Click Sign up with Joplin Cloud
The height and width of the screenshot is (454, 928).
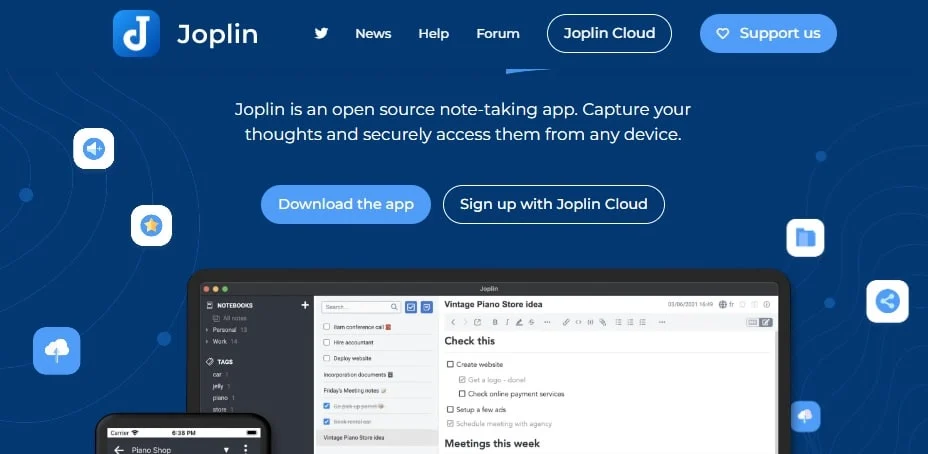point(553,204)
